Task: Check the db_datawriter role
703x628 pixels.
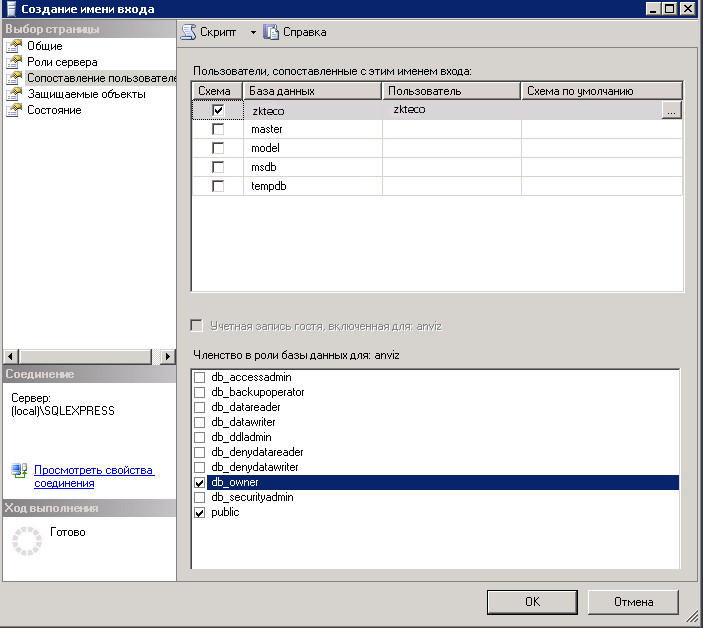Action: 200,422
